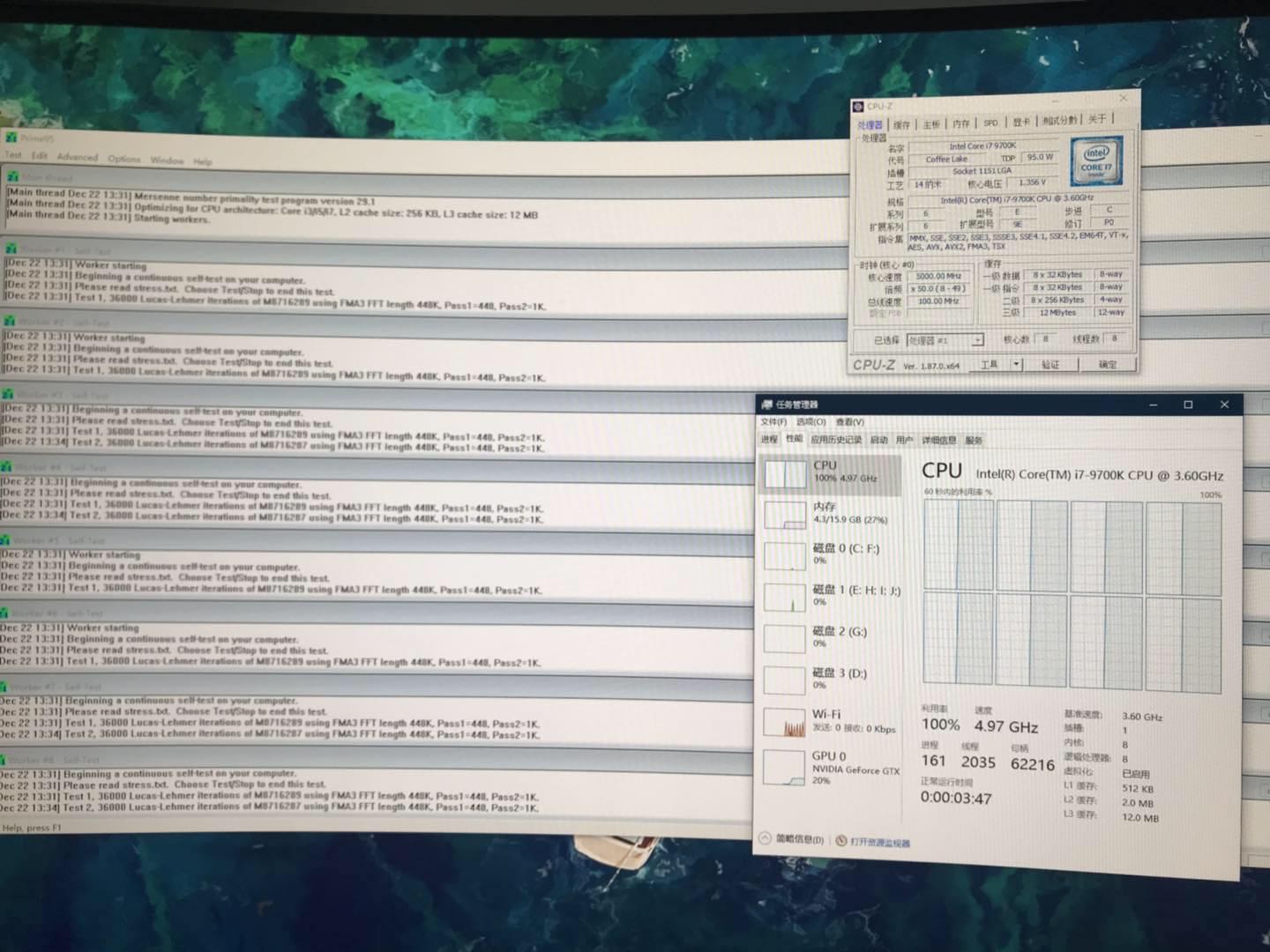Click the Worker #4 window icon in Prime95
The height and width of the screenshot is (952, 1270).
tap(6, 466)
